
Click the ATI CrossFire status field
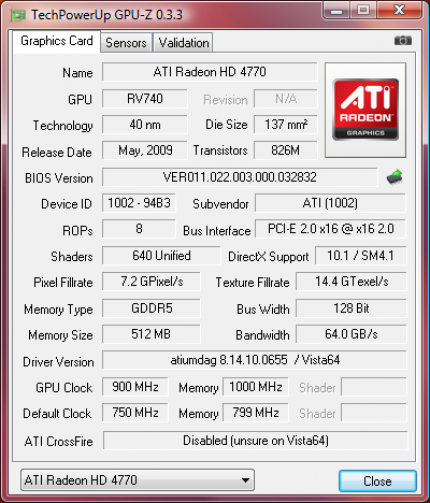point(255,441)
